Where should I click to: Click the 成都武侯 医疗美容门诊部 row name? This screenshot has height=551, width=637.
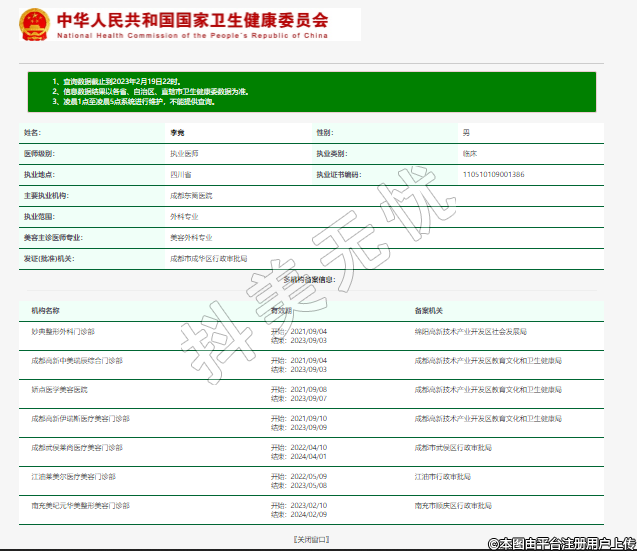pyautogui.click(x=77, y=448)
